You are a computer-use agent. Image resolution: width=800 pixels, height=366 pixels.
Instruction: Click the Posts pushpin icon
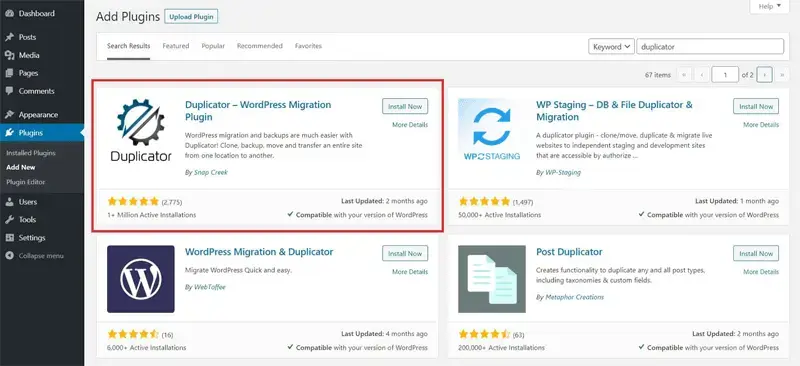9,37
